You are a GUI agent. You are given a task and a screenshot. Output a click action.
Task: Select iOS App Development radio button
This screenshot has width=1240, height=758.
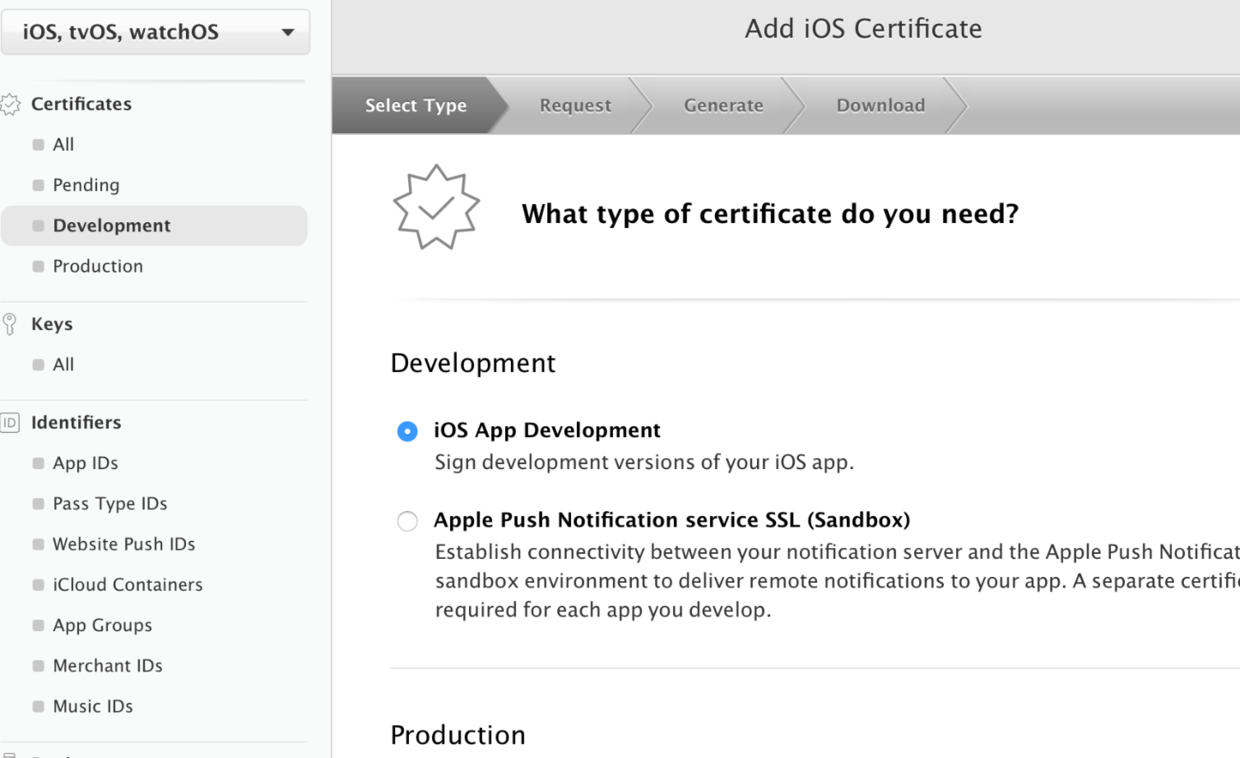[x=407, y=431]
